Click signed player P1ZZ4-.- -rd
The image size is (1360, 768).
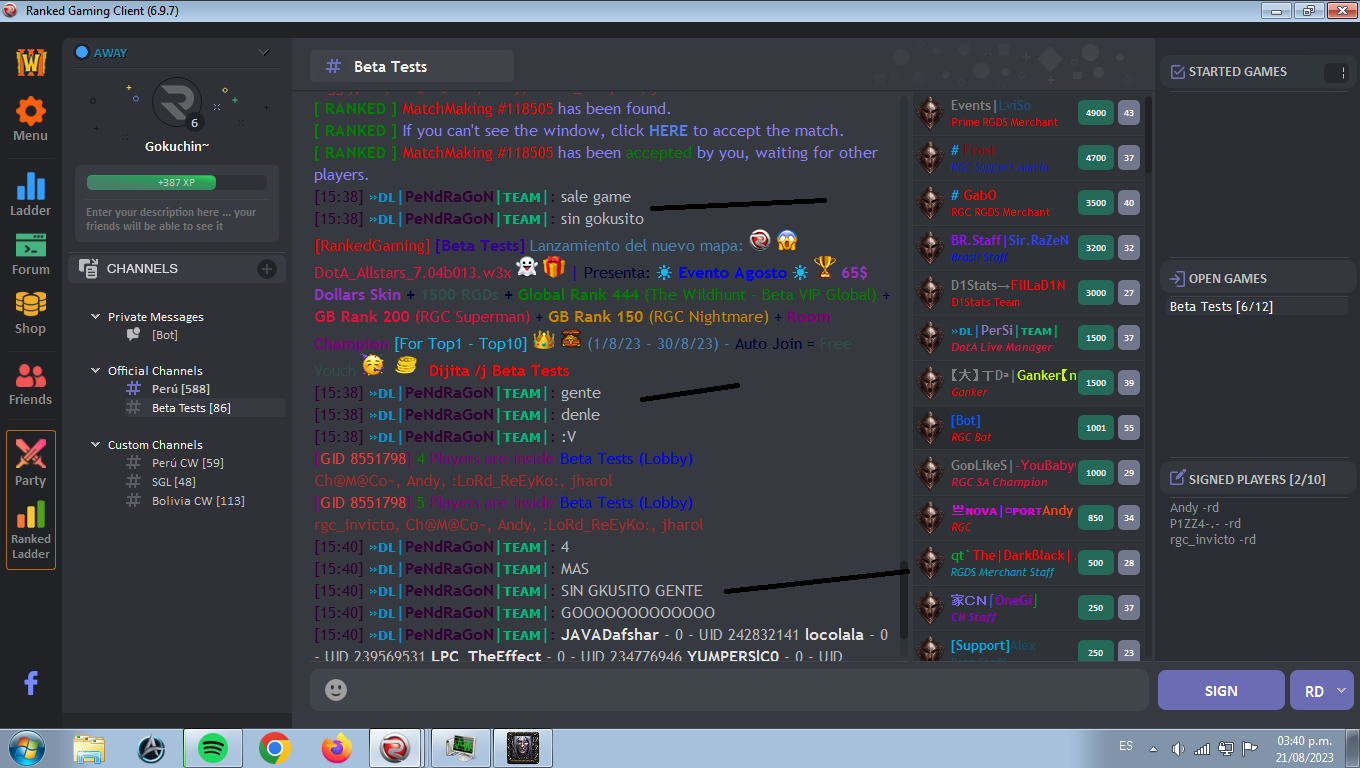pos(1205,524)
